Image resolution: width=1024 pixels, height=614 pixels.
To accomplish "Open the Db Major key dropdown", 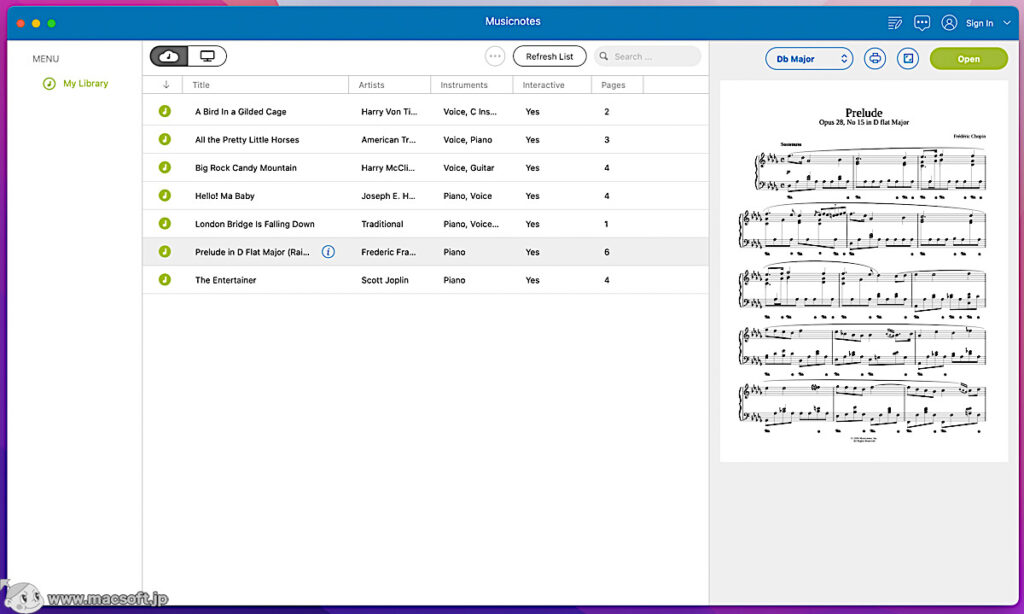I will [x=809, y=58].
